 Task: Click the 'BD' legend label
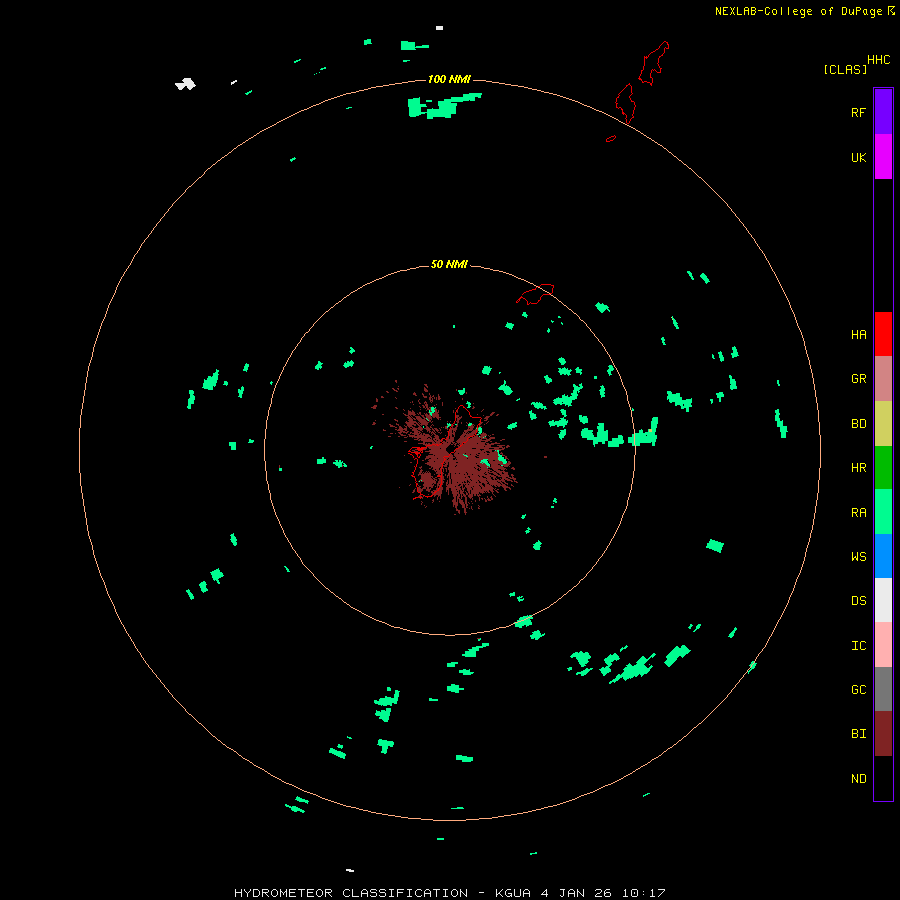(858, 424)
